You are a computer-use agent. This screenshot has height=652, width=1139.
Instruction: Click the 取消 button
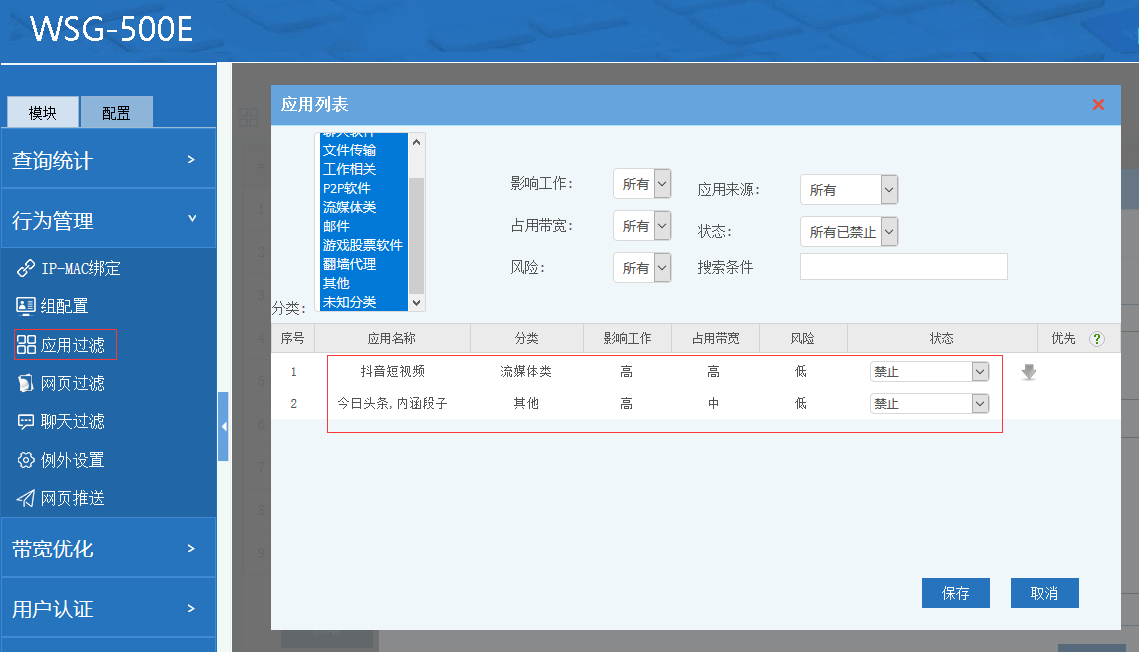pos(1044,593)
